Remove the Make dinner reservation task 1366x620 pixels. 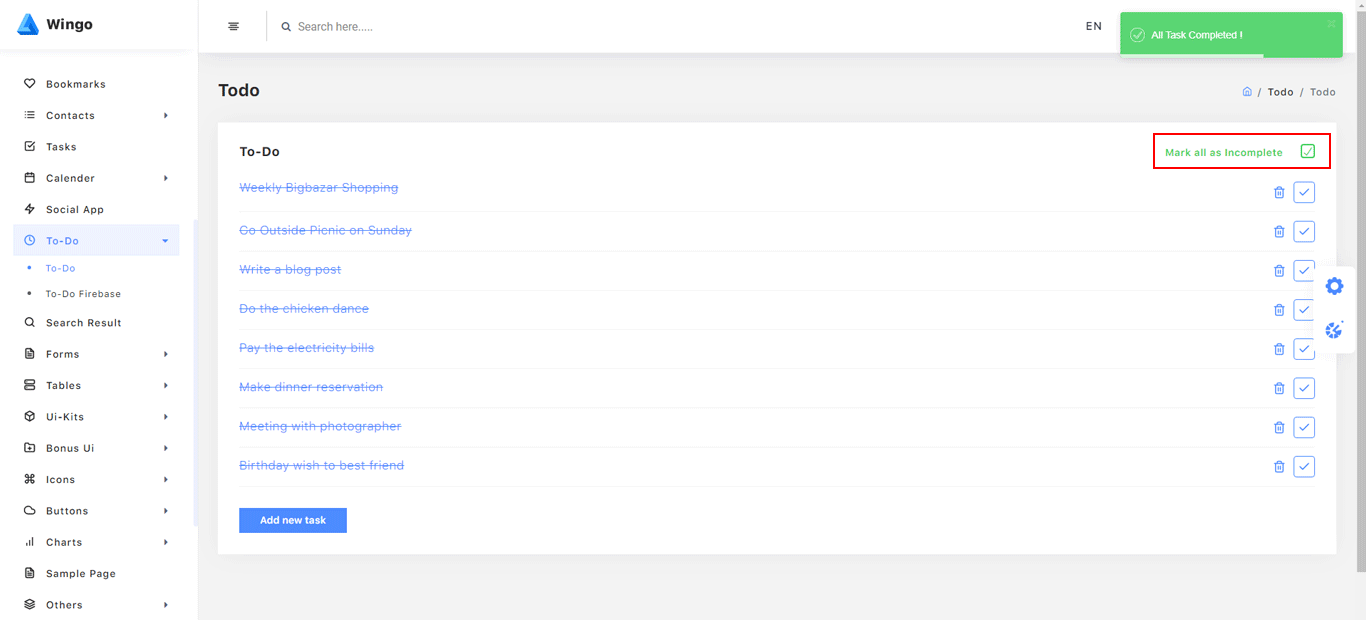[x=1279, y=388]
